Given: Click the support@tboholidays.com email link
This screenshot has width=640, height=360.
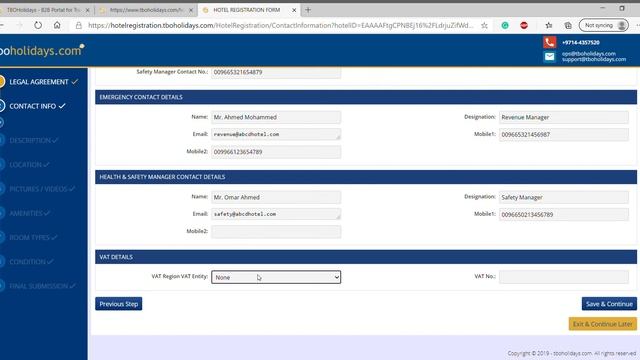Looking at the screenshot, I should coord(594,59).
